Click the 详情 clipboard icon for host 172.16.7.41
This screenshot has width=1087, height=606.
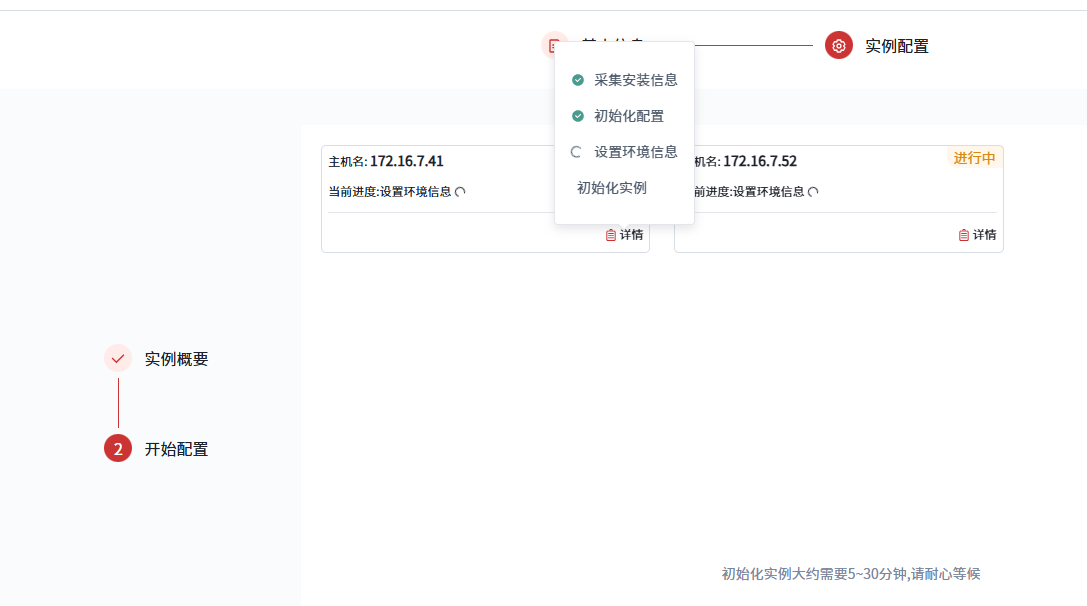(611, 235)
